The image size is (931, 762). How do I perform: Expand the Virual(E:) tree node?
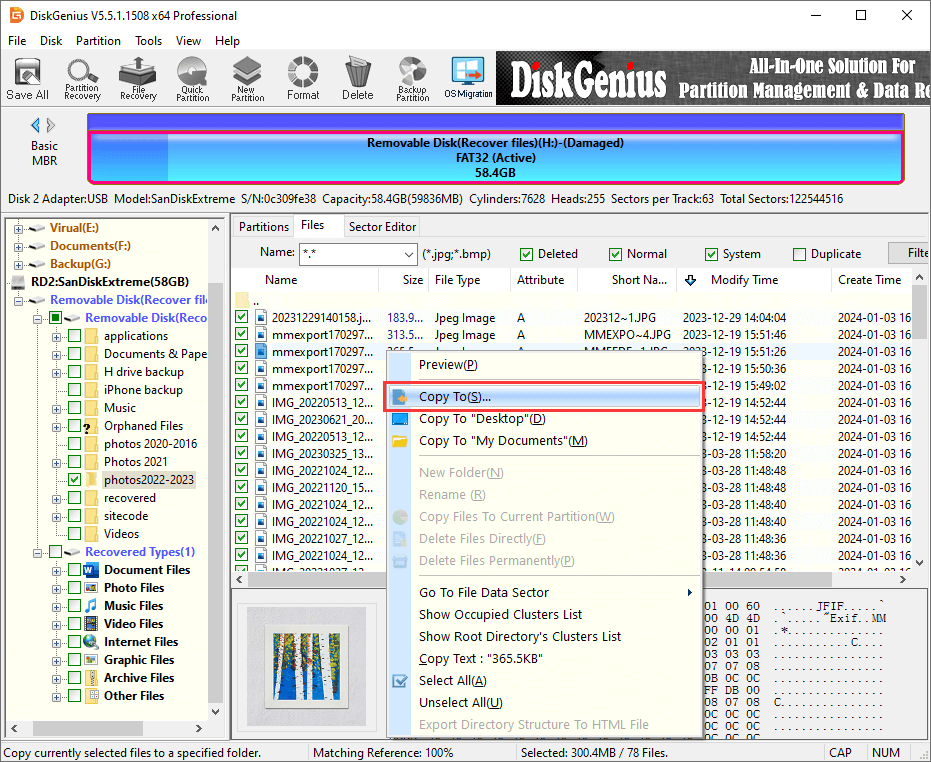[18, 229]
